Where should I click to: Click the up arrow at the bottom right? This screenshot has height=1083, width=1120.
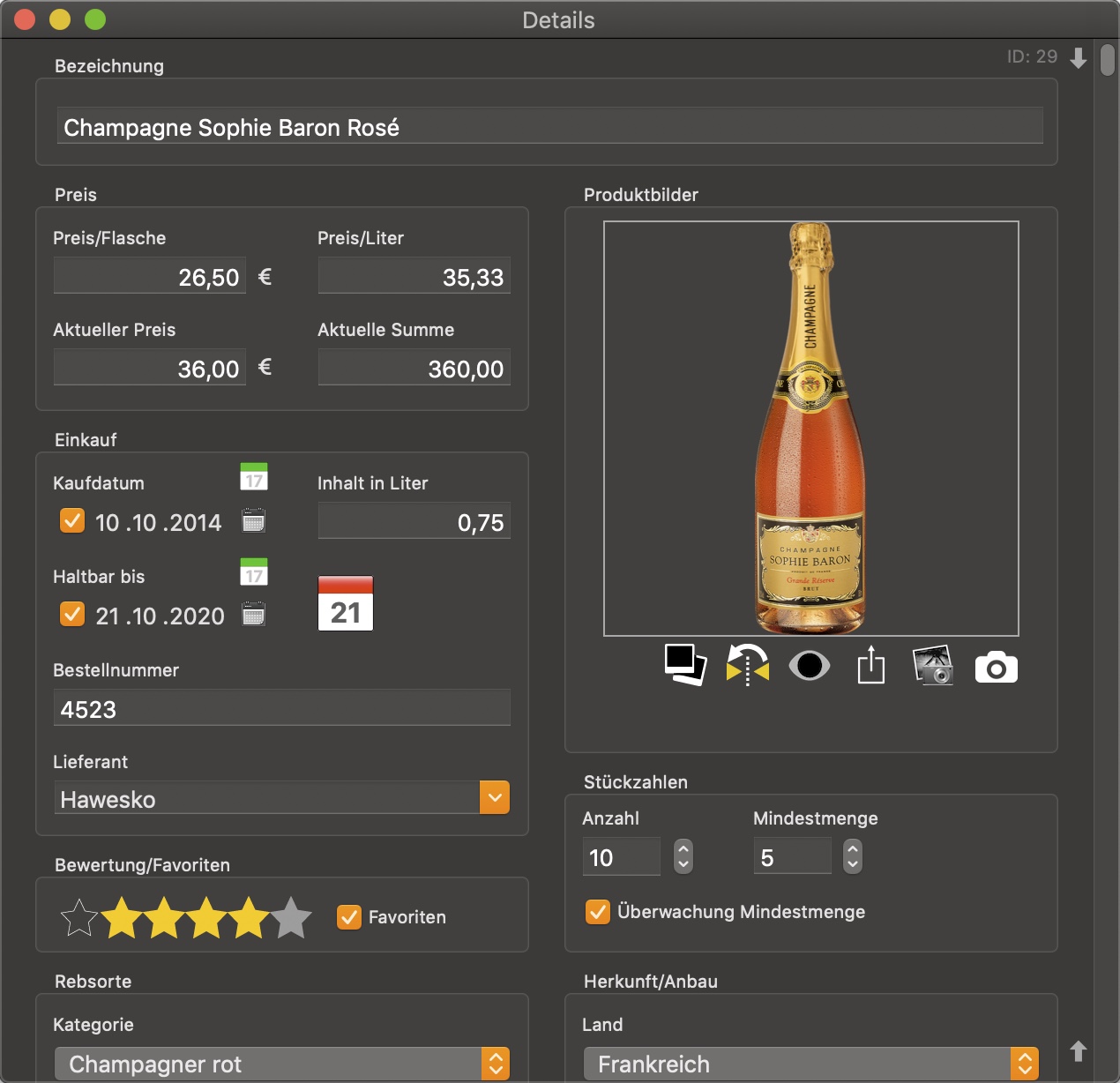(x=1079, y=1051)
